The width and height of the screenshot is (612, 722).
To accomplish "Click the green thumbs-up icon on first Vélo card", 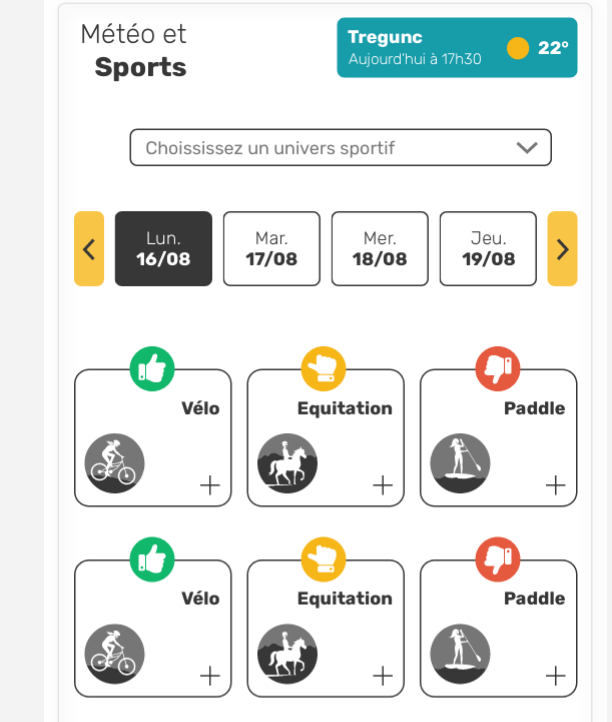I will (x=152, y=368).
